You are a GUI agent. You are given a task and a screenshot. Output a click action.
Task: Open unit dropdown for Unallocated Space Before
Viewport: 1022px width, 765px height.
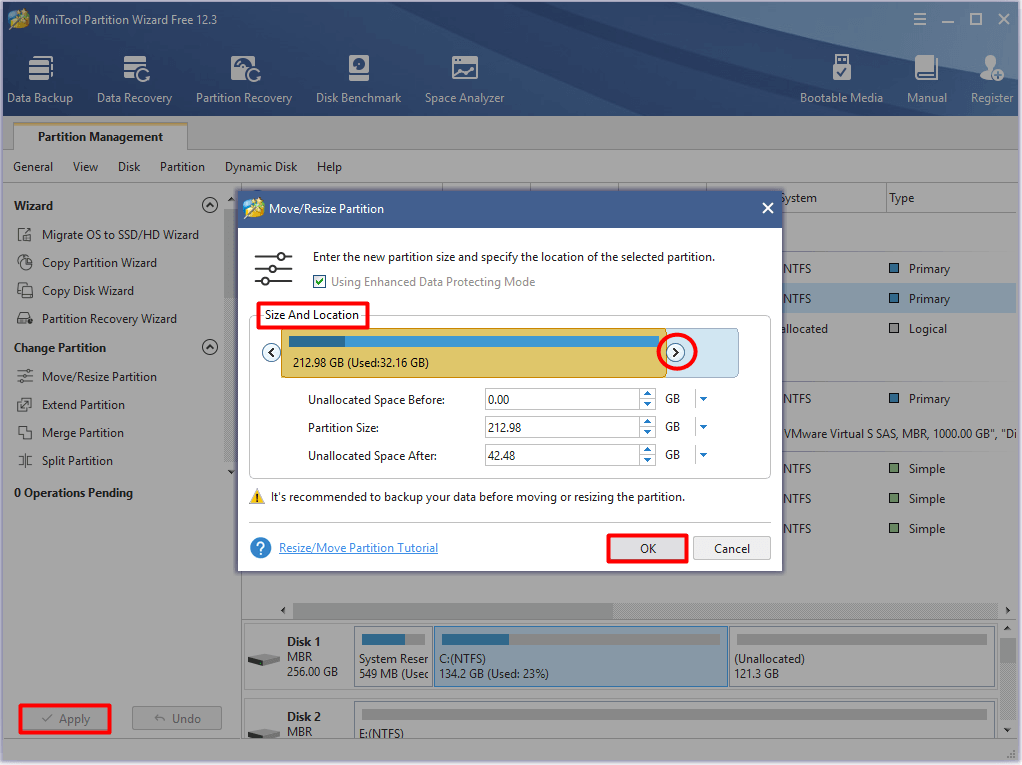coord(703,399)
